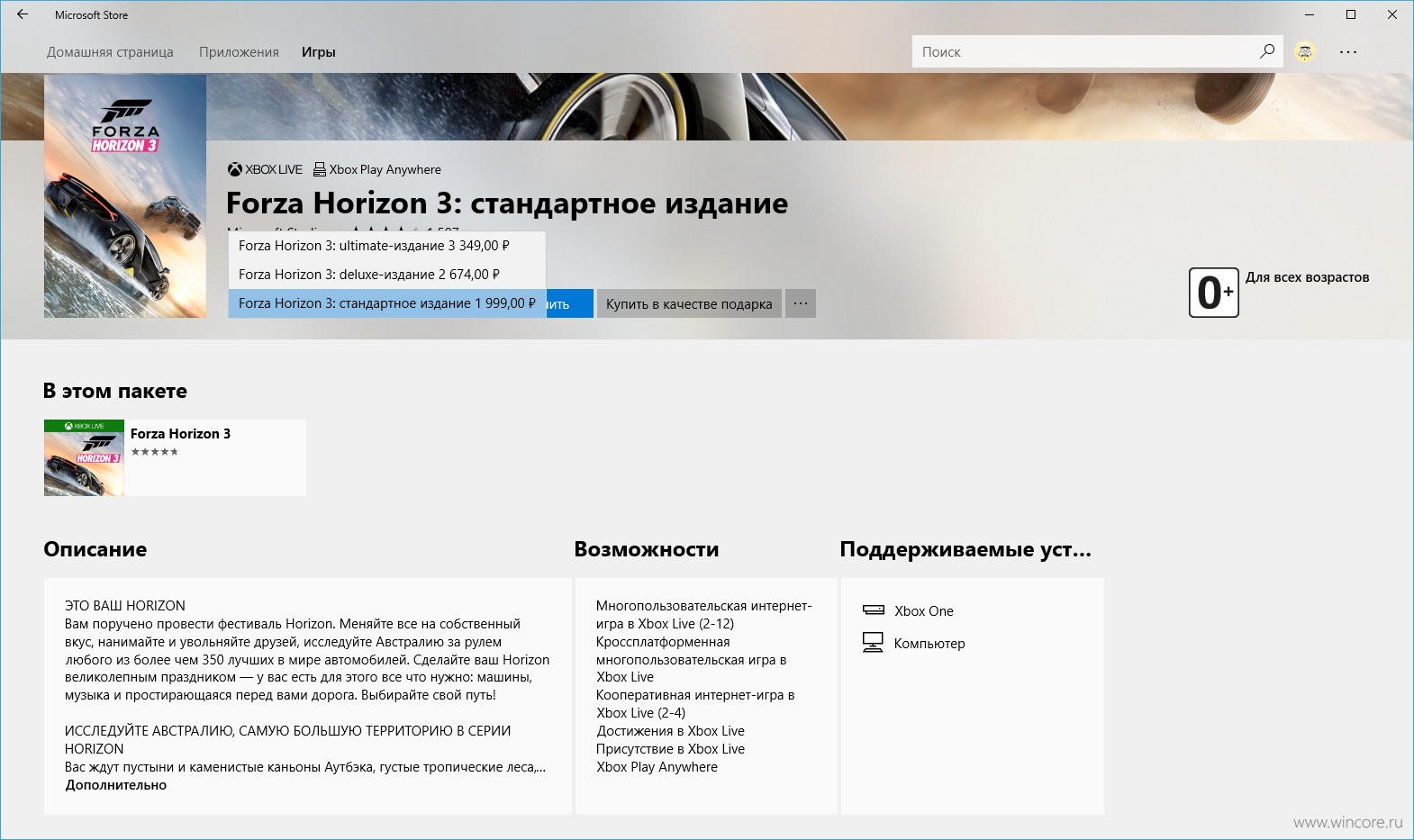This screenshot has width=1414, height=840.
Task: Open the three-dots menu beside the avatar
Action: [x=1348, y=52]
